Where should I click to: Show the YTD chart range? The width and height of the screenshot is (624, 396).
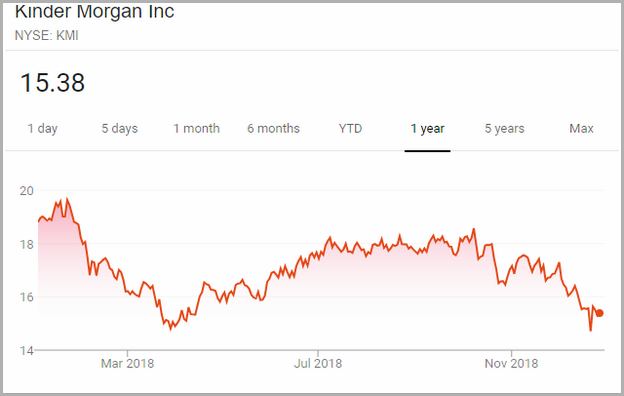(x=350, y=129)
